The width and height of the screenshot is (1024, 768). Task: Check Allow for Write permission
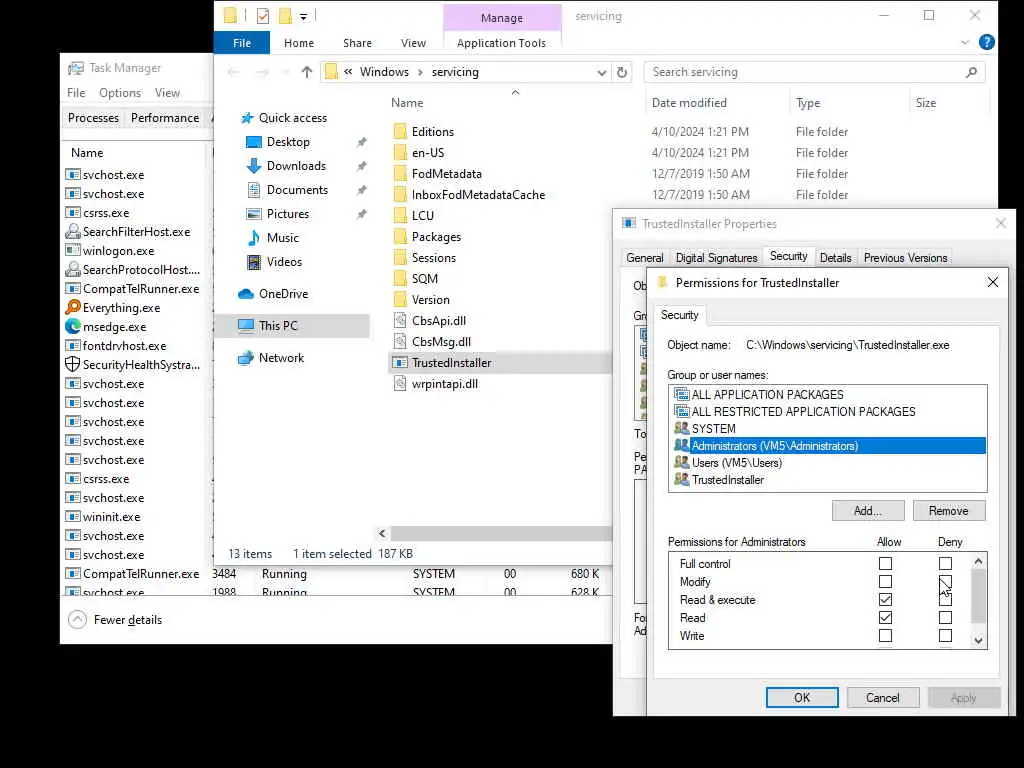click(885, 635)
